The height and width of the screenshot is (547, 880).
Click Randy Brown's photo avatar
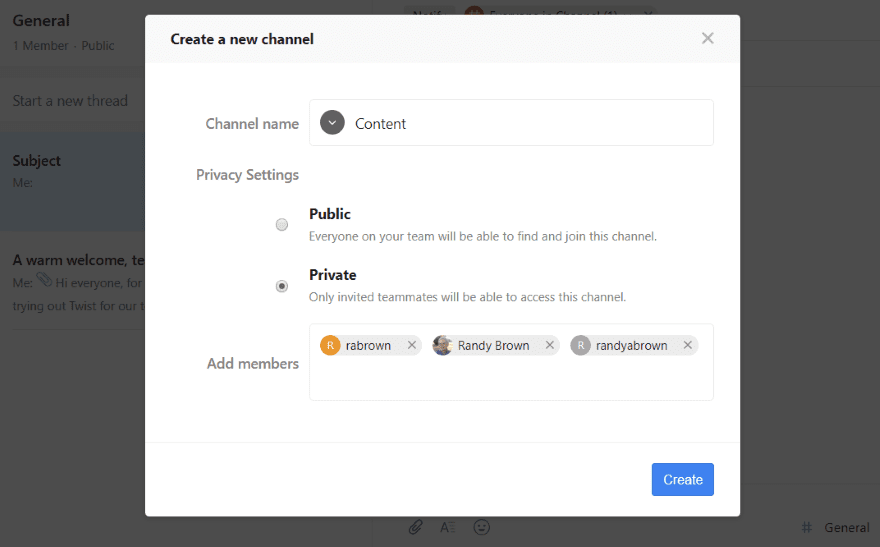pyautogui.click(x=442, y=345)
